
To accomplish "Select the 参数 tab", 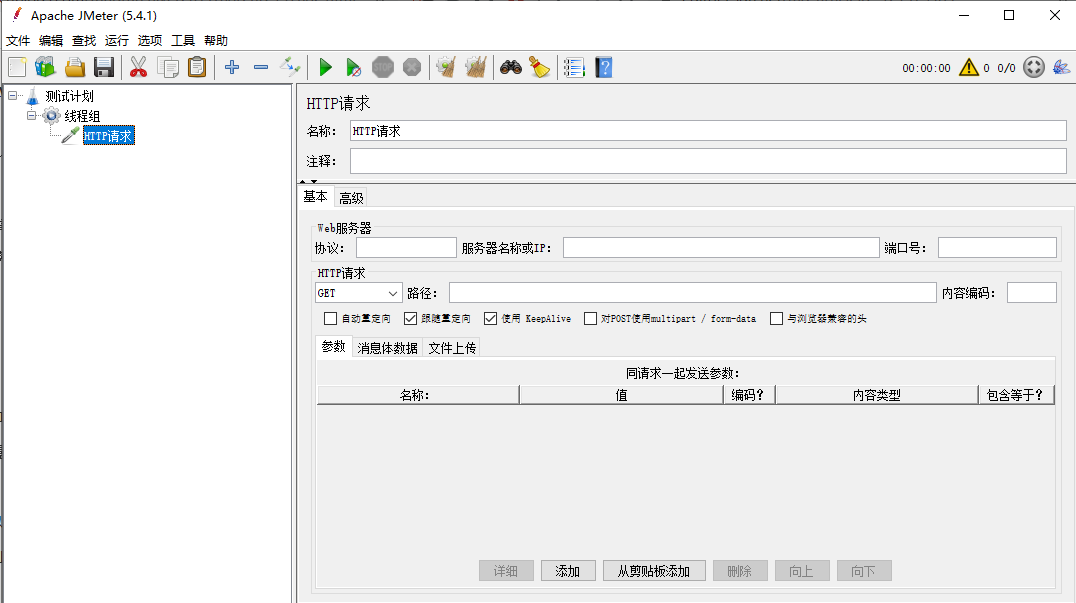I will [334, 347].
